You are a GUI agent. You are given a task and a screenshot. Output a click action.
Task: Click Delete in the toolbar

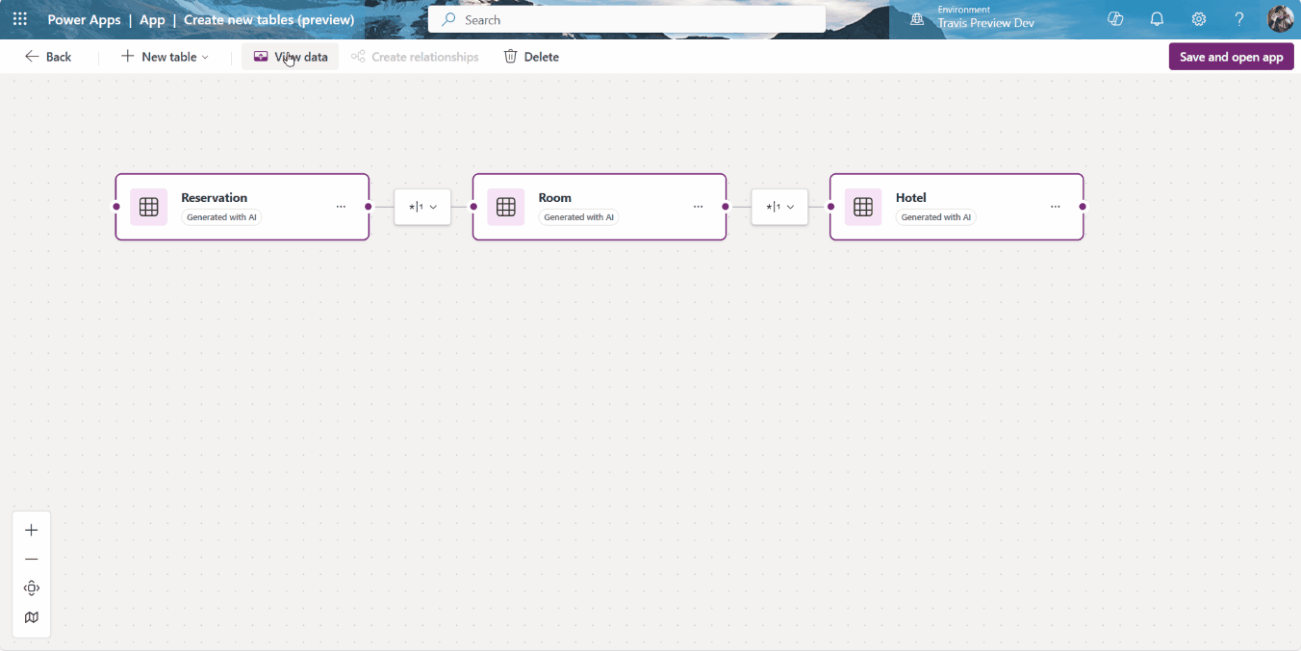click(531, 56)
